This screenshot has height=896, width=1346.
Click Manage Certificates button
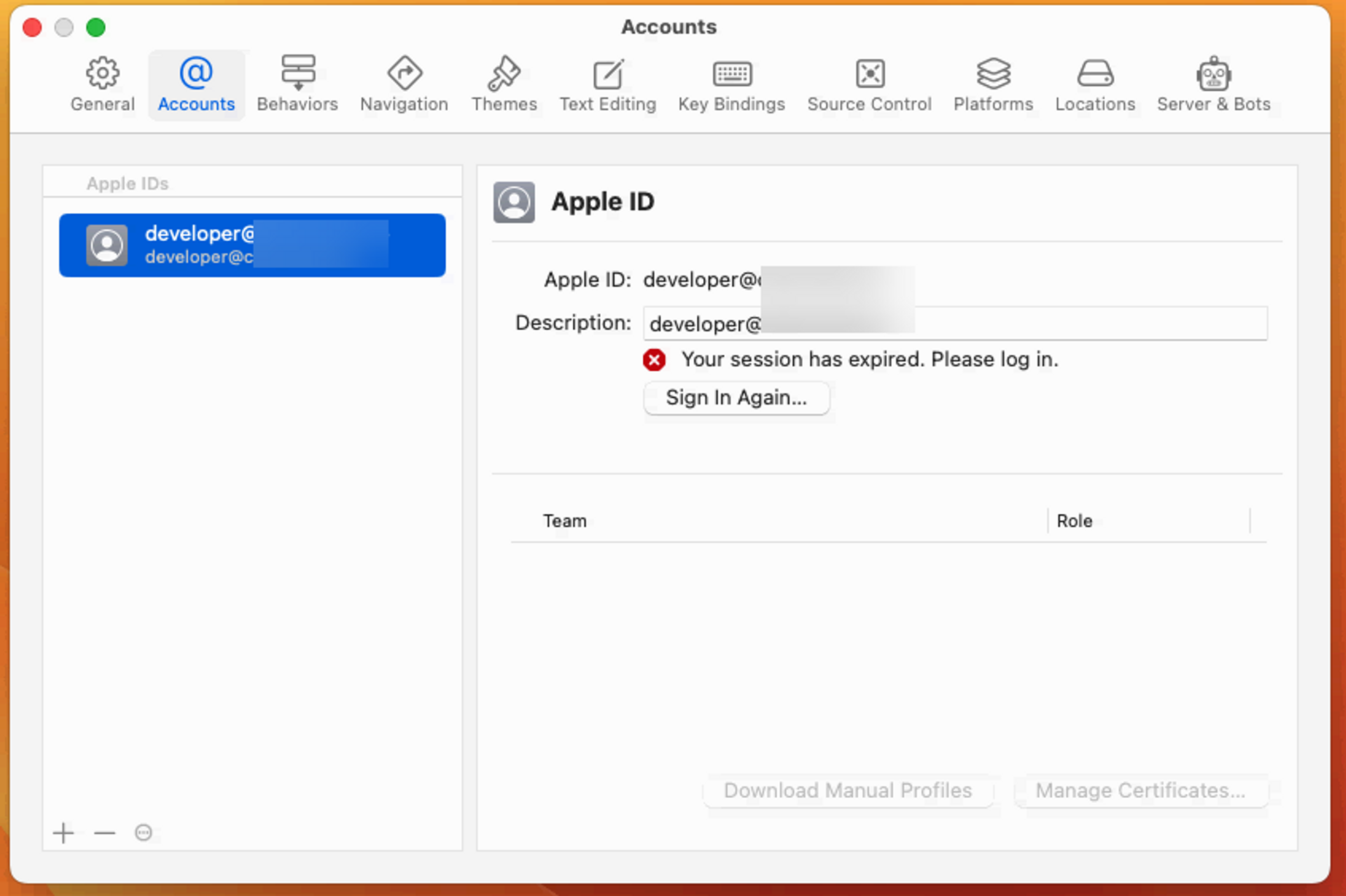[1141, 791]
